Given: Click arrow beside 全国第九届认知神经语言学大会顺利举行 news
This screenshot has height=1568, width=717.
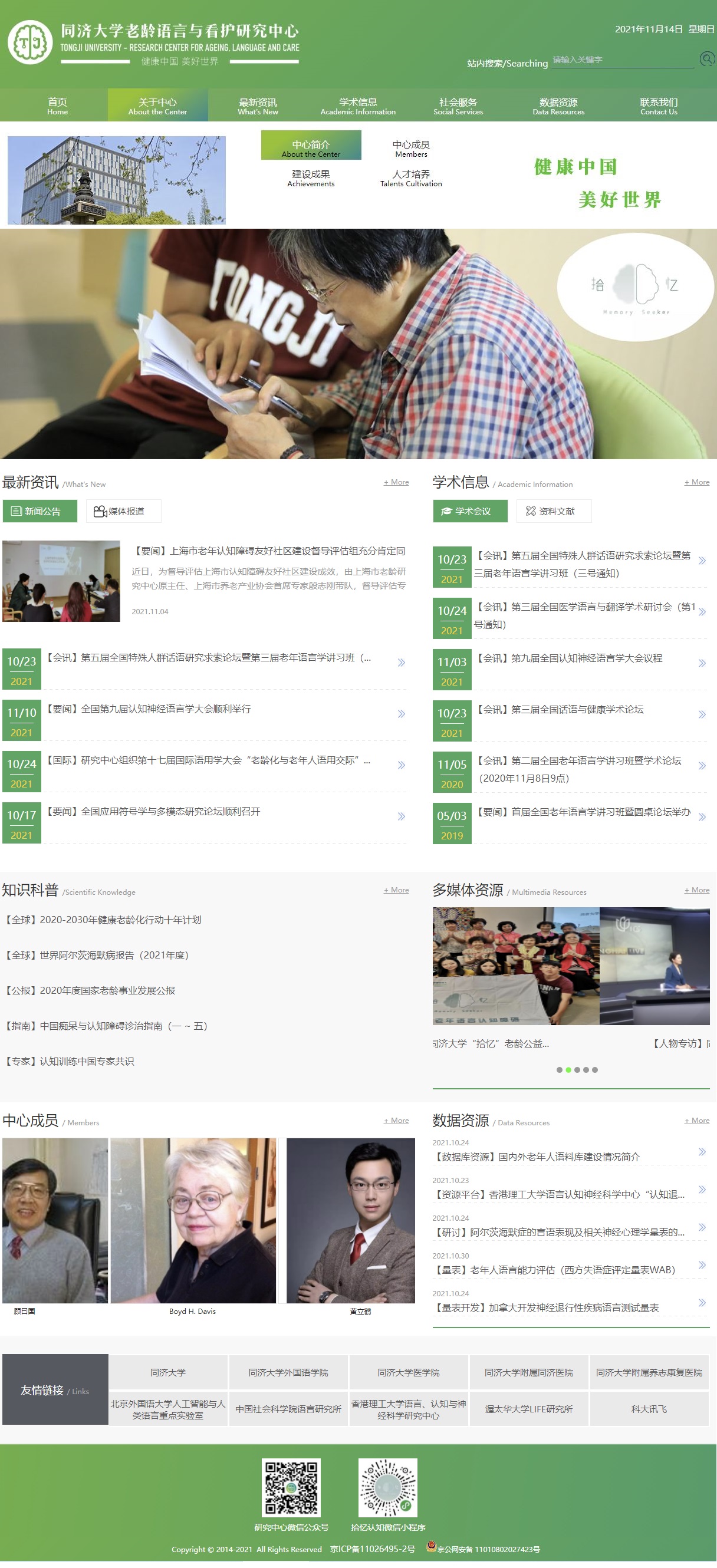Looking at the screenshot, I should pyautogui.click(x=401, y=714).
